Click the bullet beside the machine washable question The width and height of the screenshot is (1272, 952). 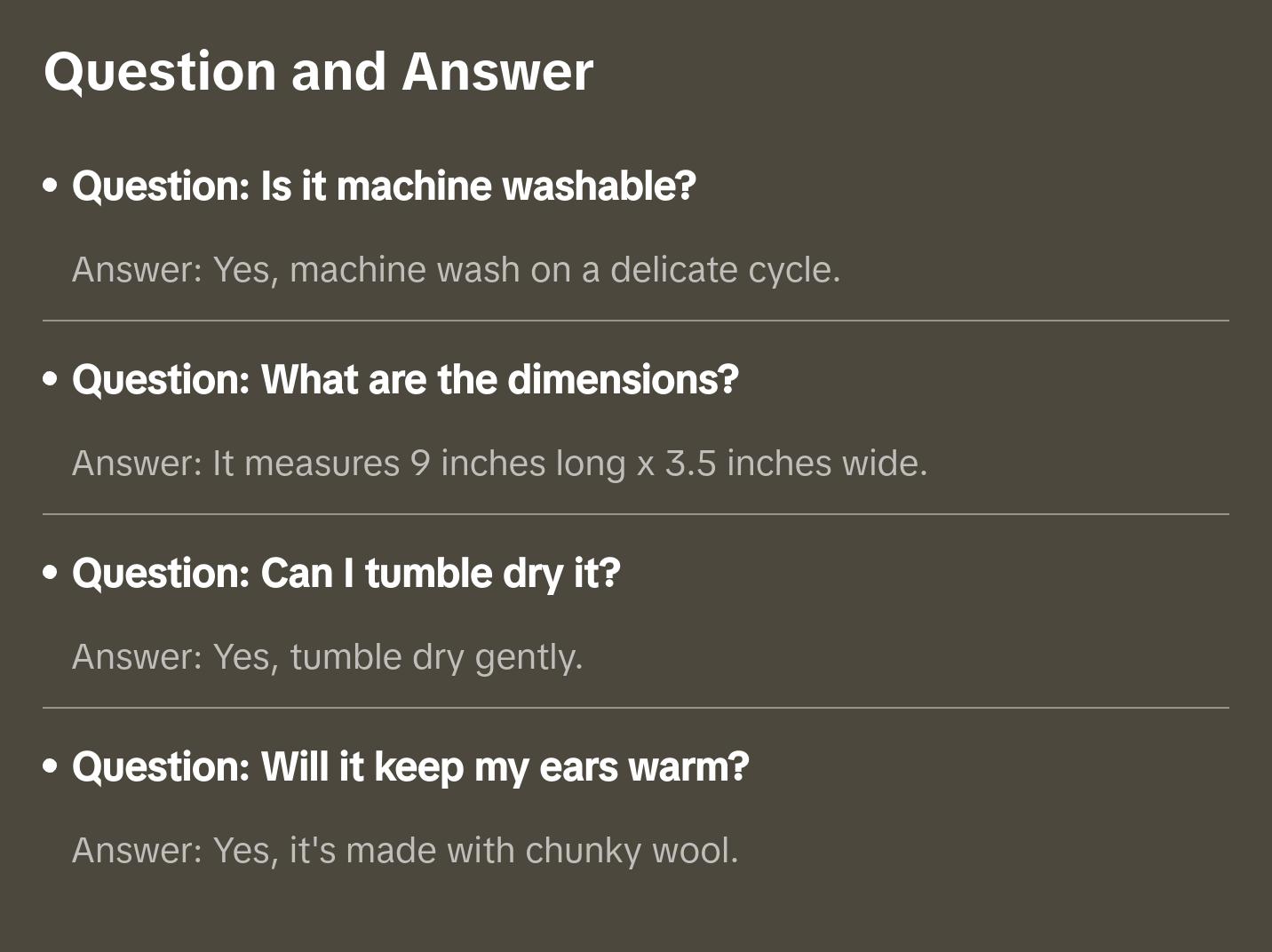(x=51, y=186)
